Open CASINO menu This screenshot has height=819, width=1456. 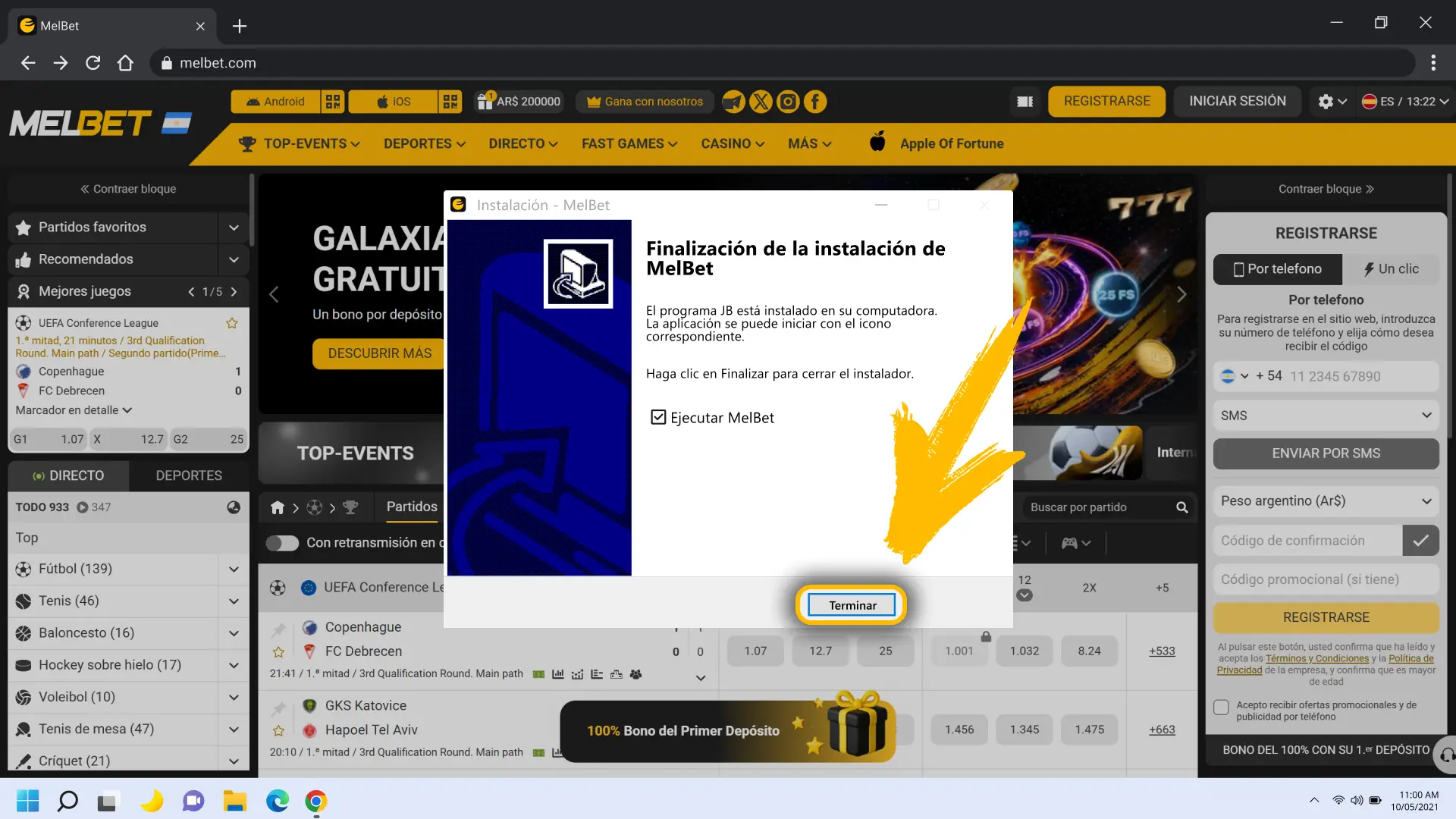point(733,144)
